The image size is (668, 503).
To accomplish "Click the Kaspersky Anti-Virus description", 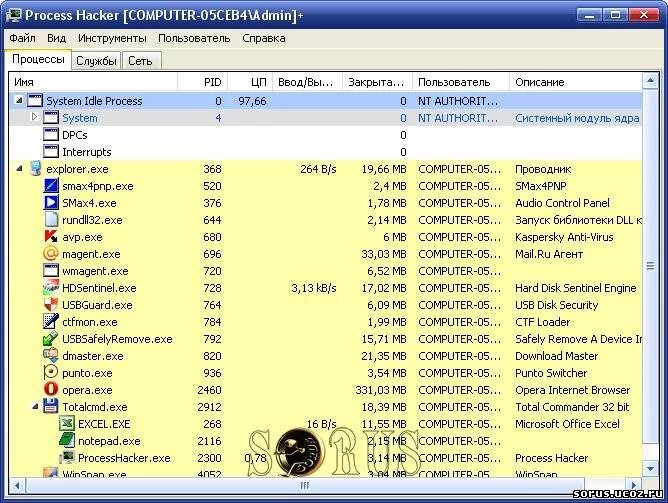I will point(564,237).
